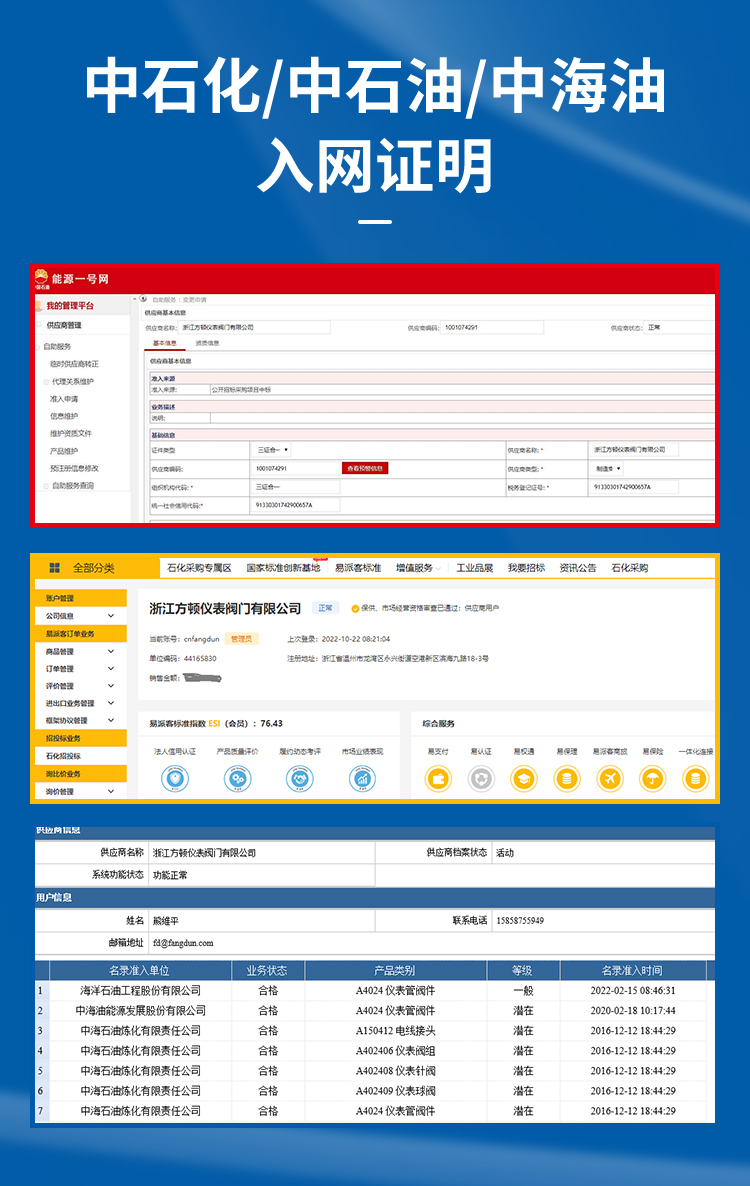Open the 供应商类型 制造商 dropdown
The height and width of the screenshot is (1186, 750).
(x=609, y=469)
